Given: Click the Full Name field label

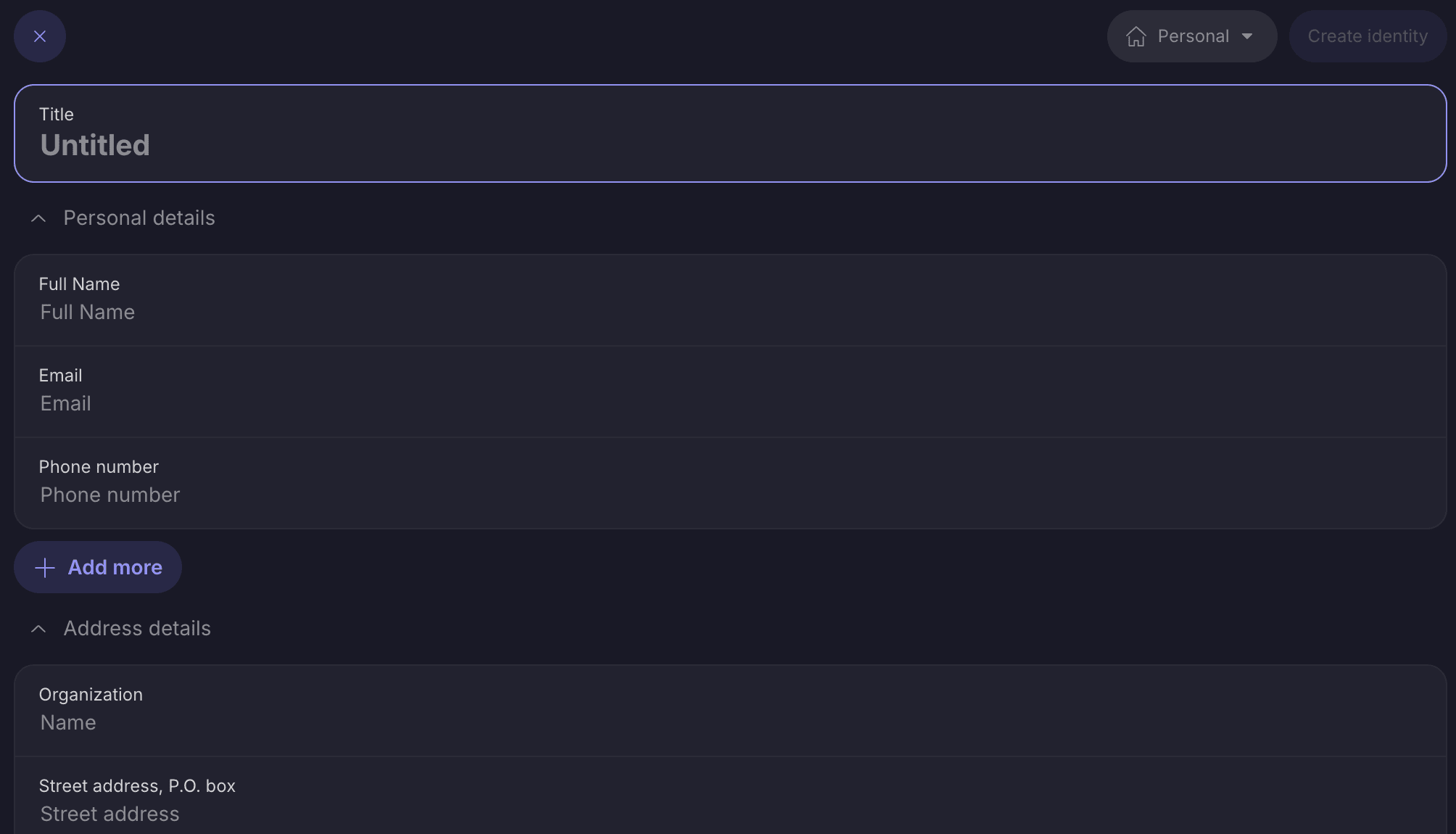Looking at the screenshot, I should pos(79,284).
